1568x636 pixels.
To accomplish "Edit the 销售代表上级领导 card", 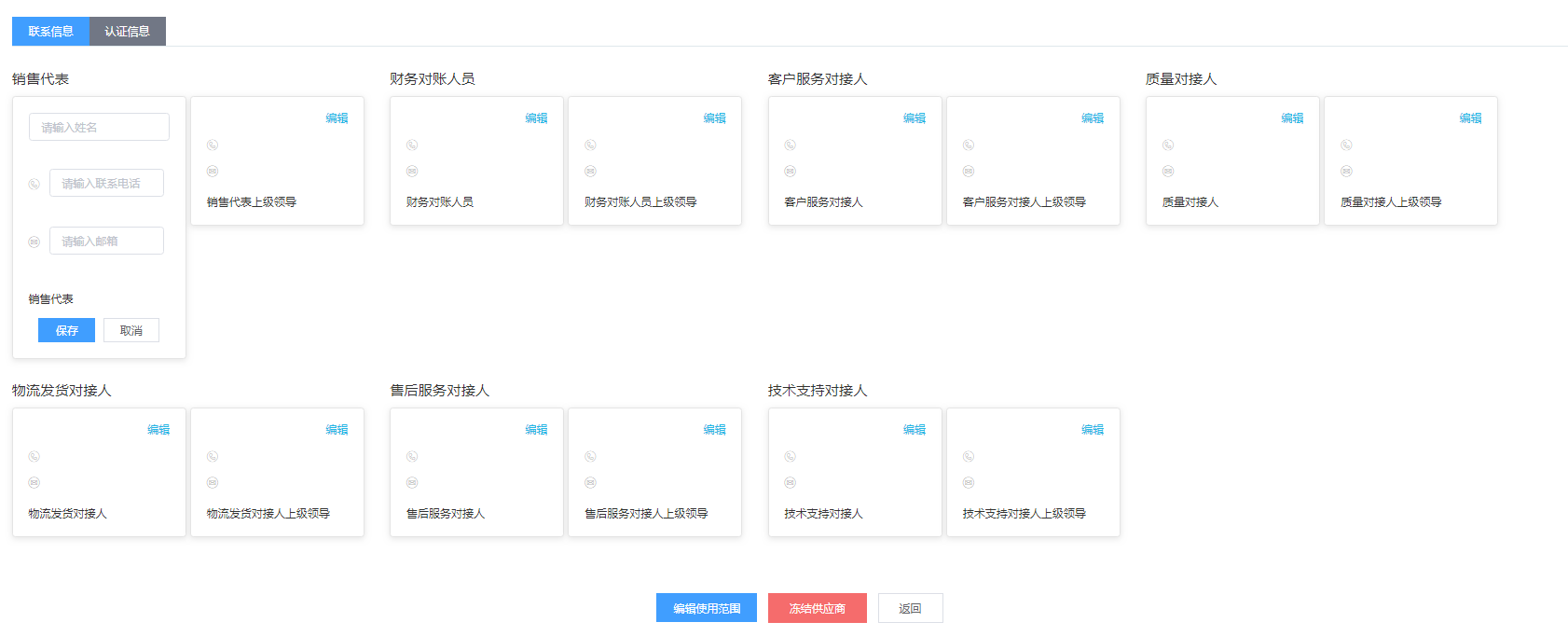I will (337, 118).
